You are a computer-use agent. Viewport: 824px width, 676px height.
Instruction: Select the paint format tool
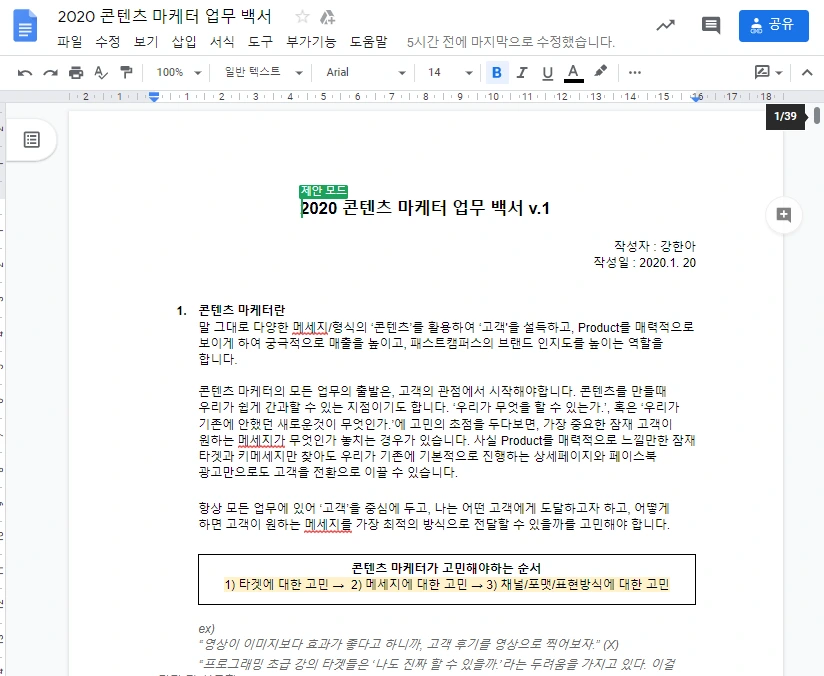[126, 72]
